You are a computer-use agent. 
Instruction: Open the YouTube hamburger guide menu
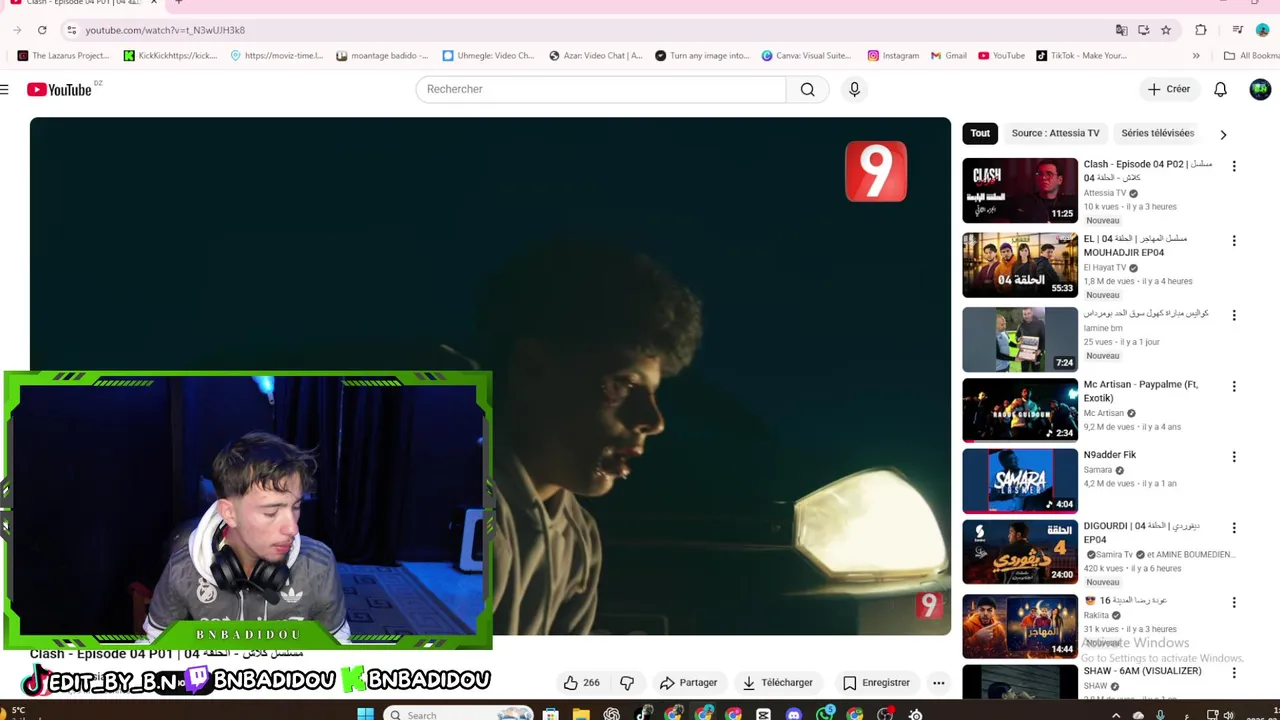point(5,90)
